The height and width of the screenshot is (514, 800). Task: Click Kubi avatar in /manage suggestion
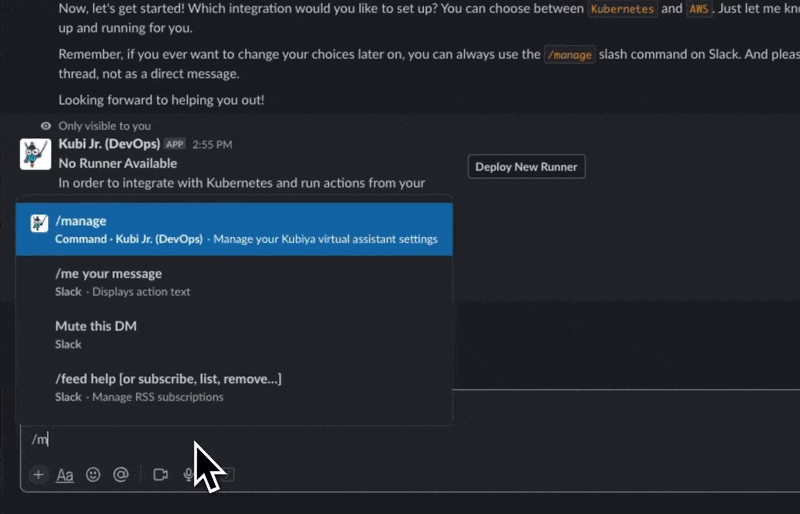(39, 223)
